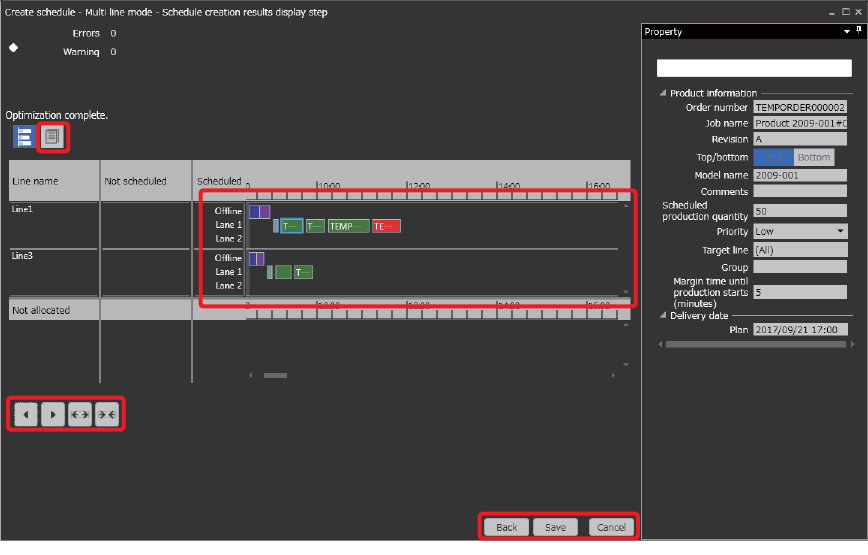Screen dimensions: 868x555
Task: Select the unlabeled green job in Line3
Action: click(x=283, y=272)
